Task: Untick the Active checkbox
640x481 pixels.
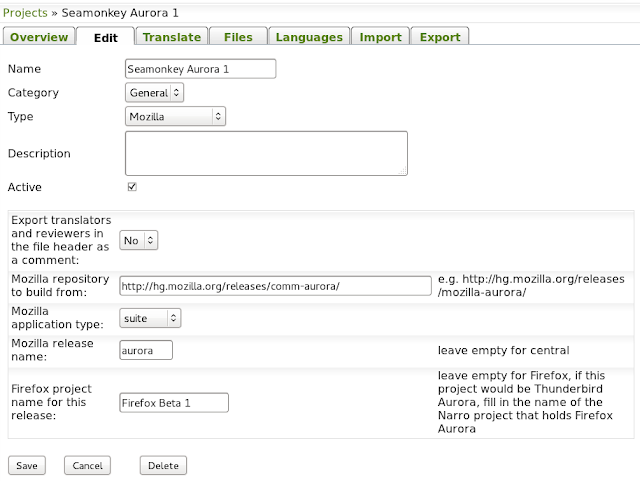Action: click(132, 187)
